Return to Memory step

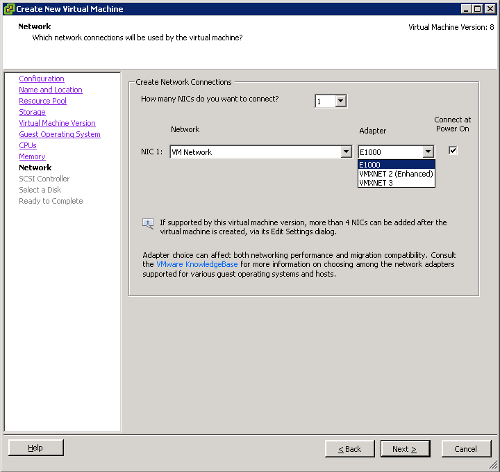click(32, 156)
